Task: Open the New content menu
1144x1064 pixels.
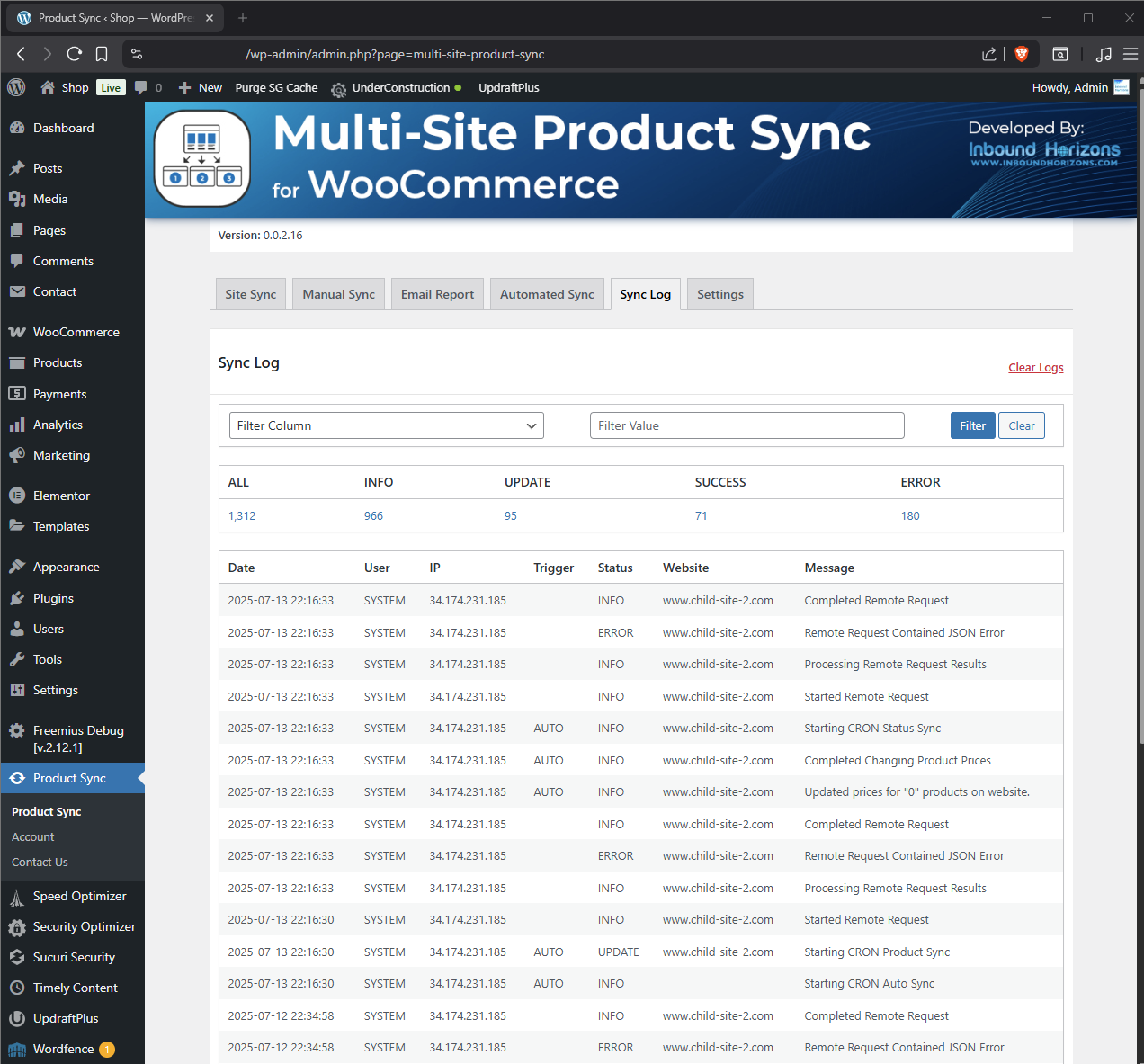Action: click(x=201, y=87)
